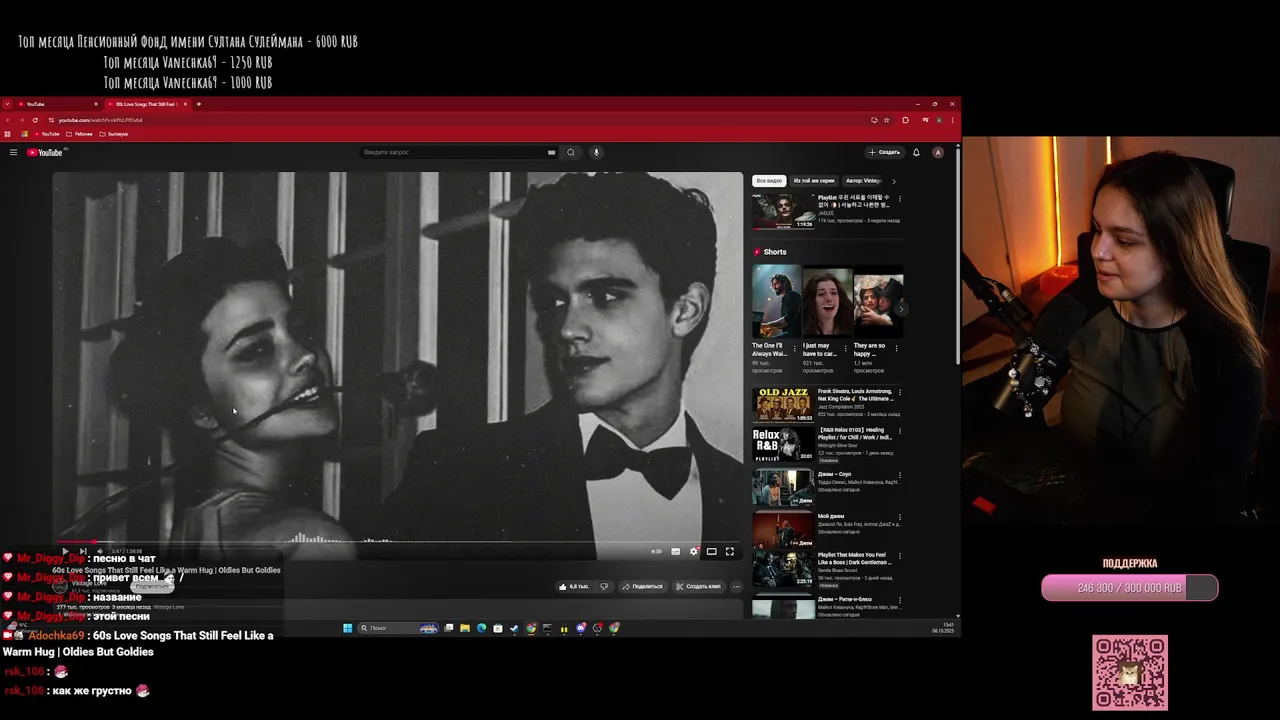The width and height of the screenshot is (1280, 720).
Task: Show more filter chips with arrow
Action: pos(893,181)
